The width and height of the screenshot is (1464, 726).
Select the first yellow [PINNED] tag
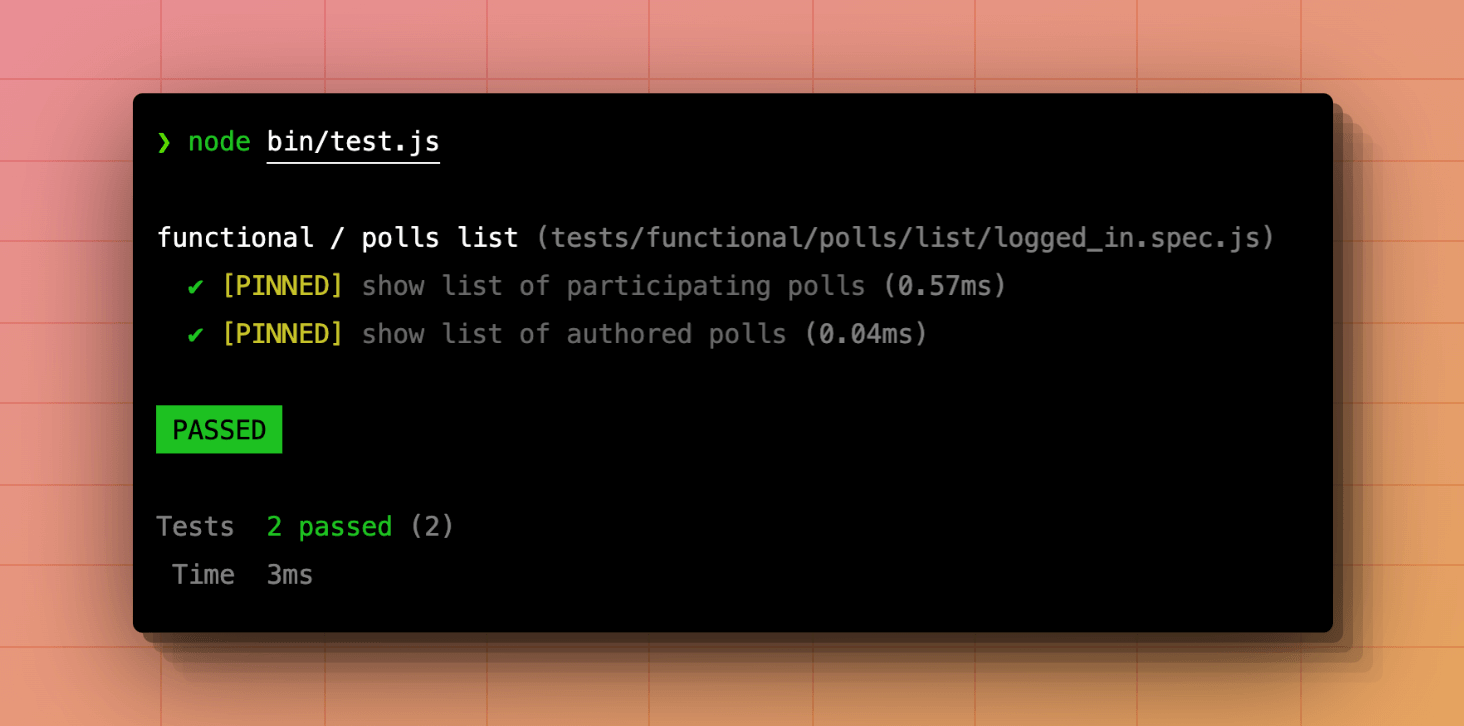[282, 287]
